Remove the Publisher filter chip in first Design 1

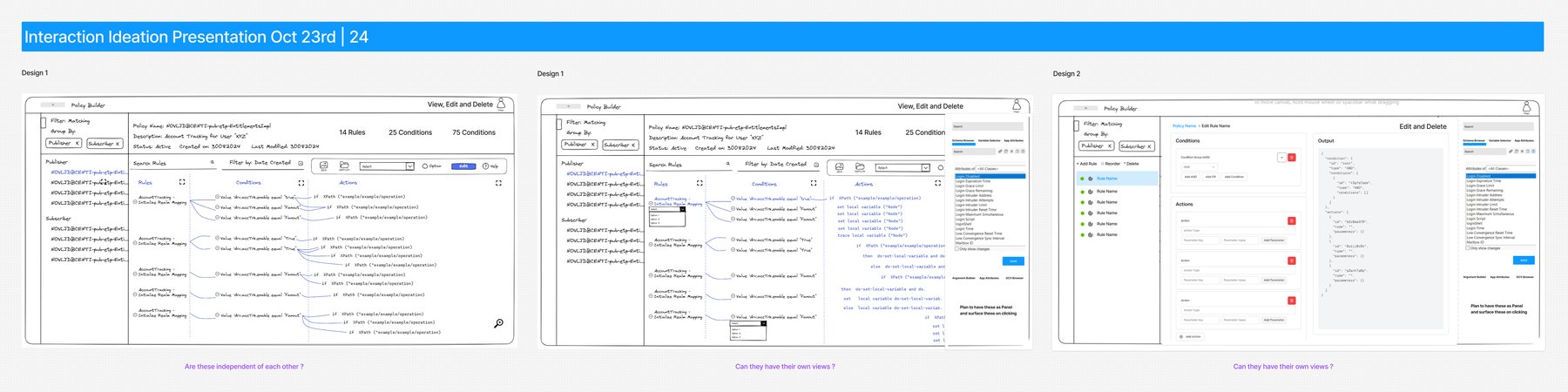pos(78,144)
